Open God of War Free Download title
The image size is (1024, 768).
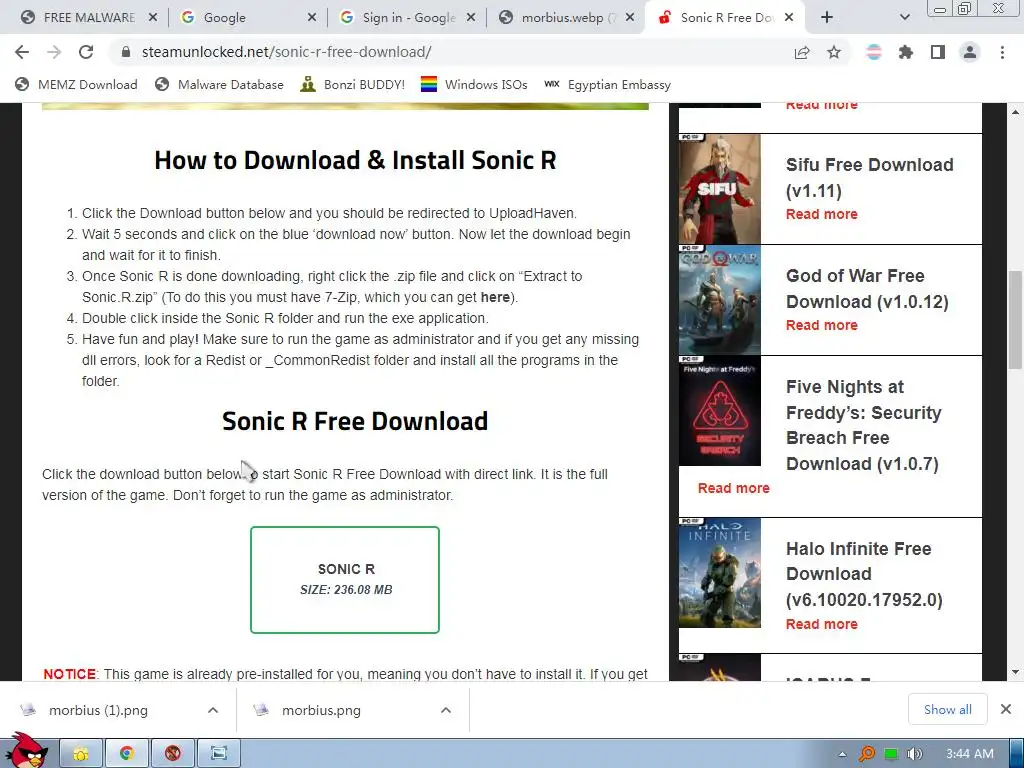point(867,289)
